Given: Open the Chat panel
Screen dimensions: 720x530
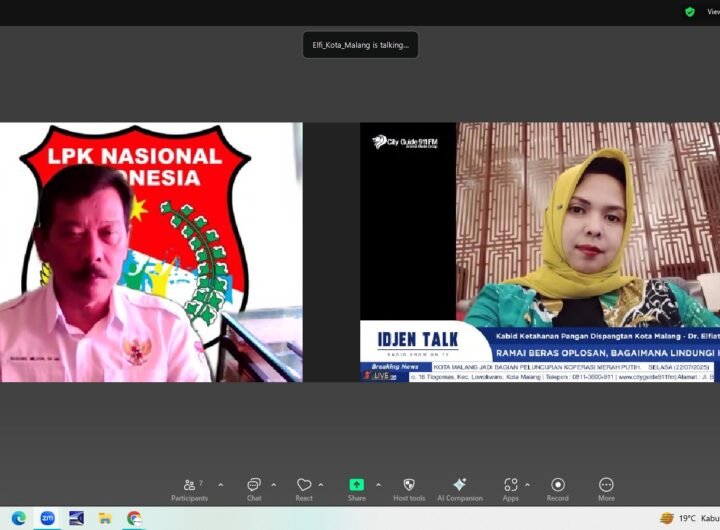Looking at the screenshot, I should click(x=254, y=490).
